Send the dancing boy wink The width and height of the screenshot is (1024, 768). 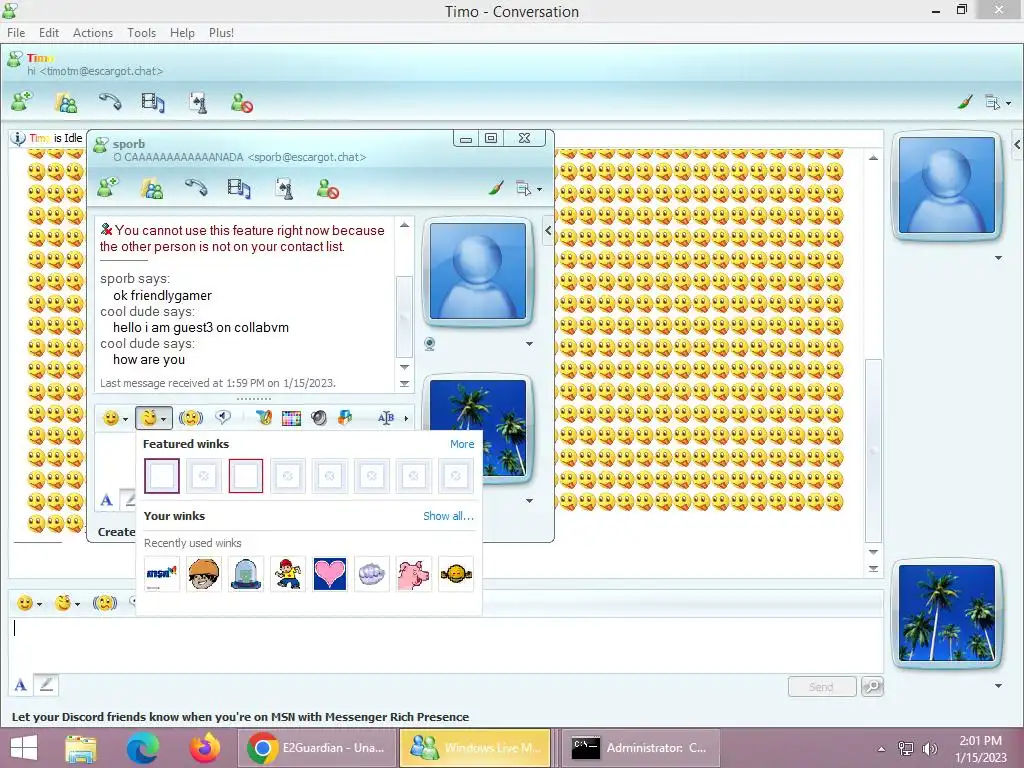tap(287, 574)
